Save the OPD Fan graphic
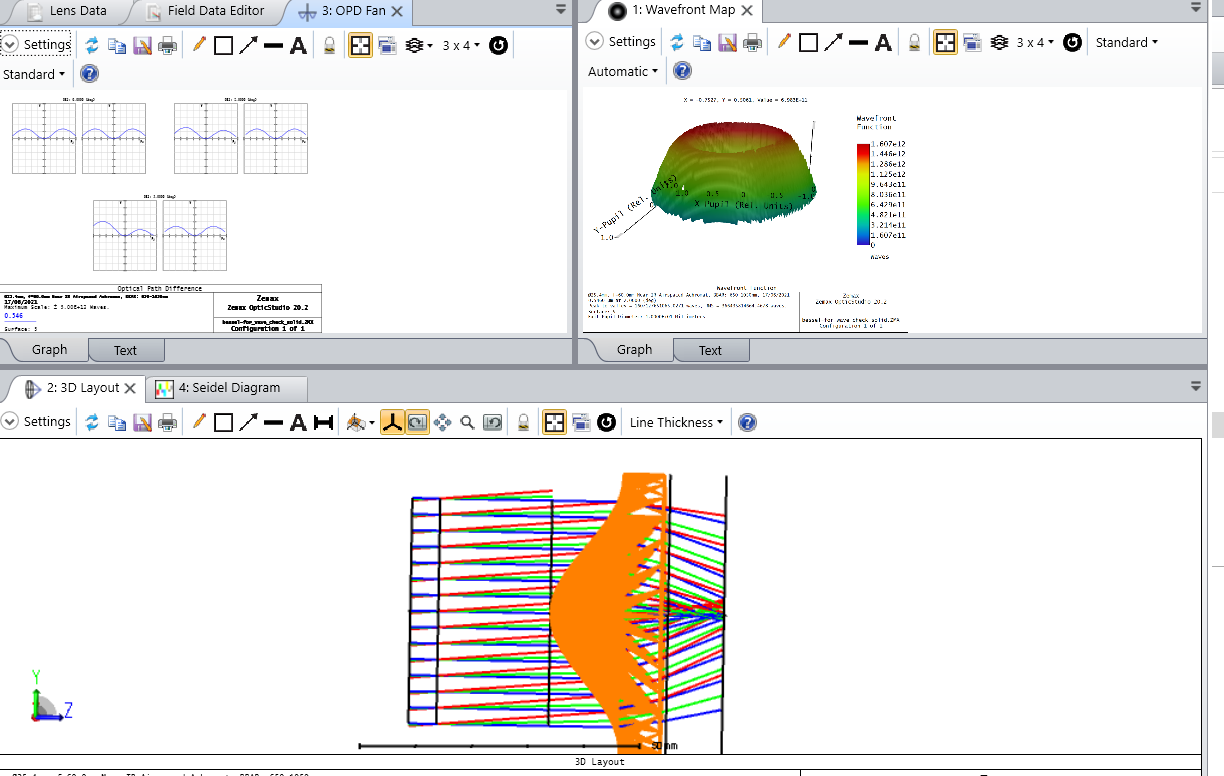This screenshot has height=776, width=1224. [x=142, y=45]
